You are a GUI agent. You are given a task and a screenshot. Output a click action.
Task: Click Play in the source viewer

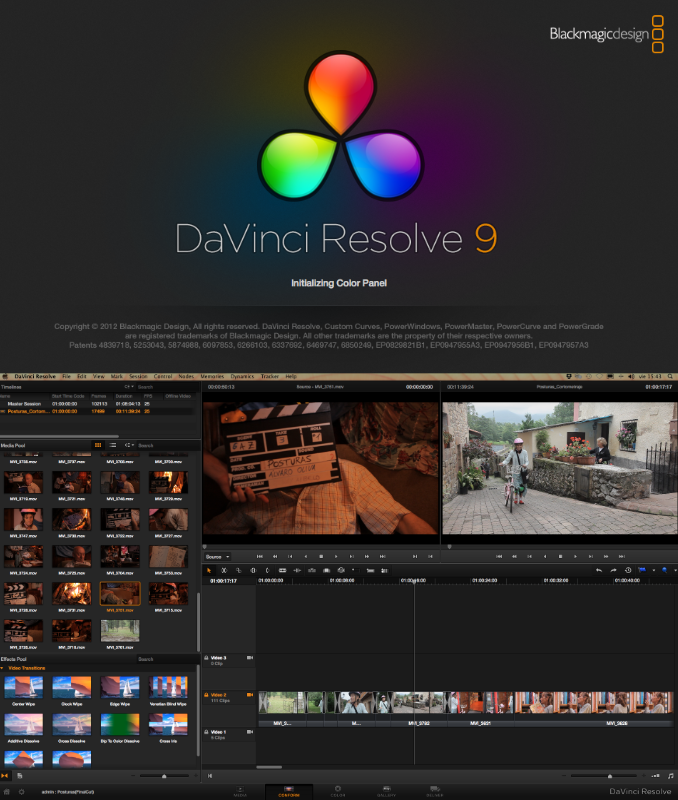336,557
